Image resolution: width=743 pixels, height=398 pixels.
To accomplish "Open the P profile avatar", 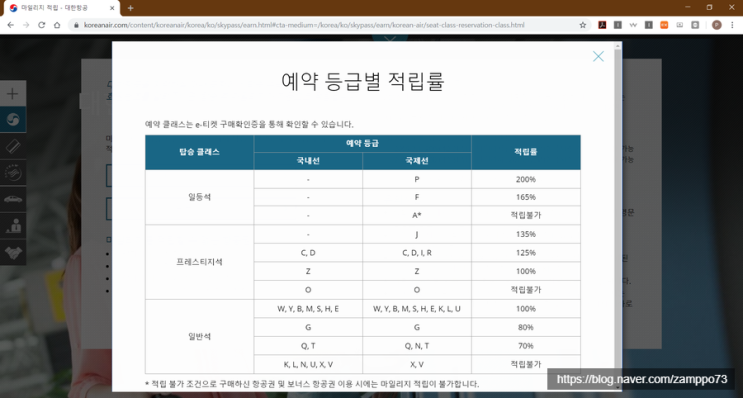I will pyautogui.click(x=717, y=25).
